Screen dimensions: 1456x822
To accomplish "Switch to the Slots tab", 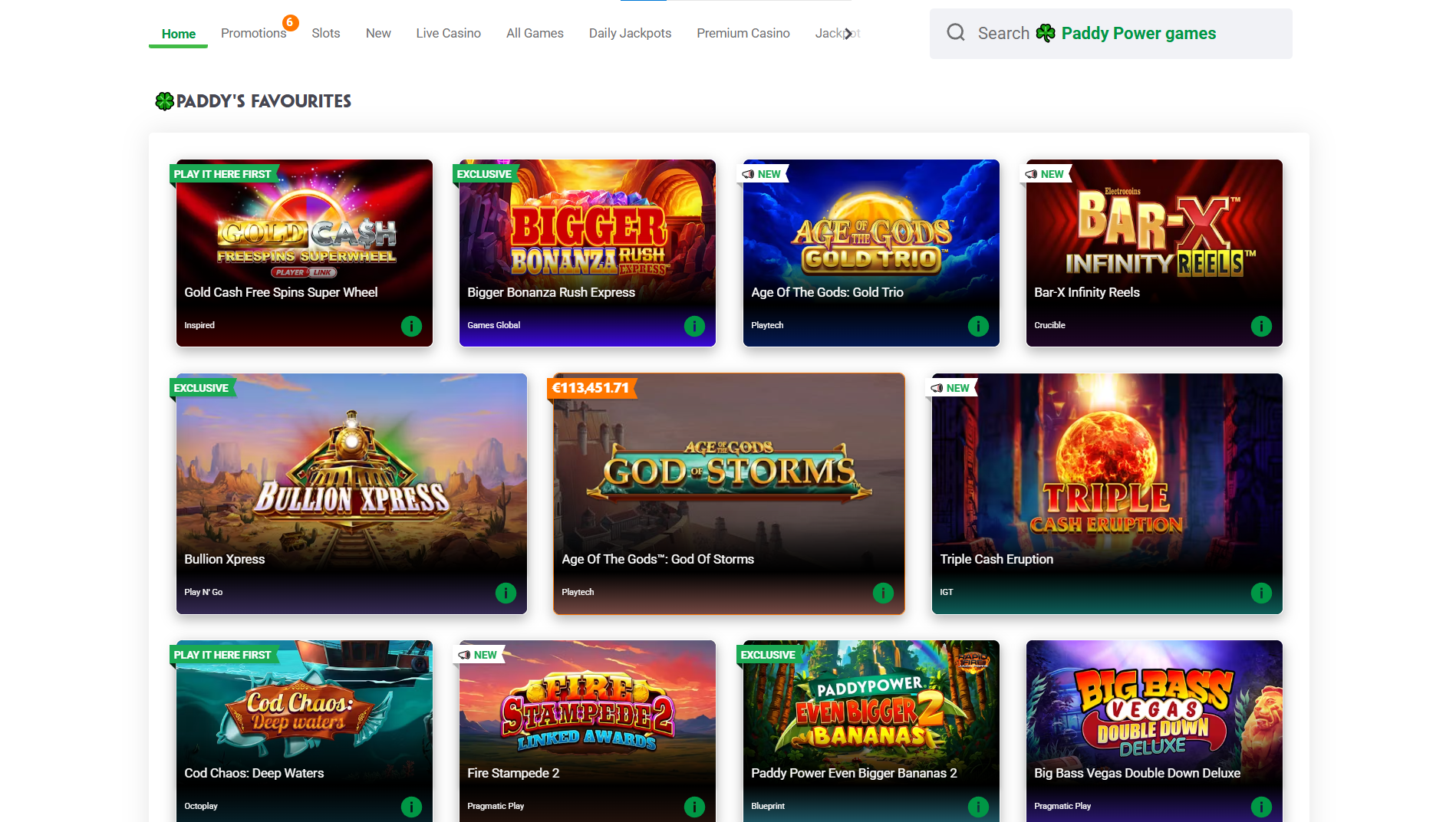I will click(x=325, y=33).
